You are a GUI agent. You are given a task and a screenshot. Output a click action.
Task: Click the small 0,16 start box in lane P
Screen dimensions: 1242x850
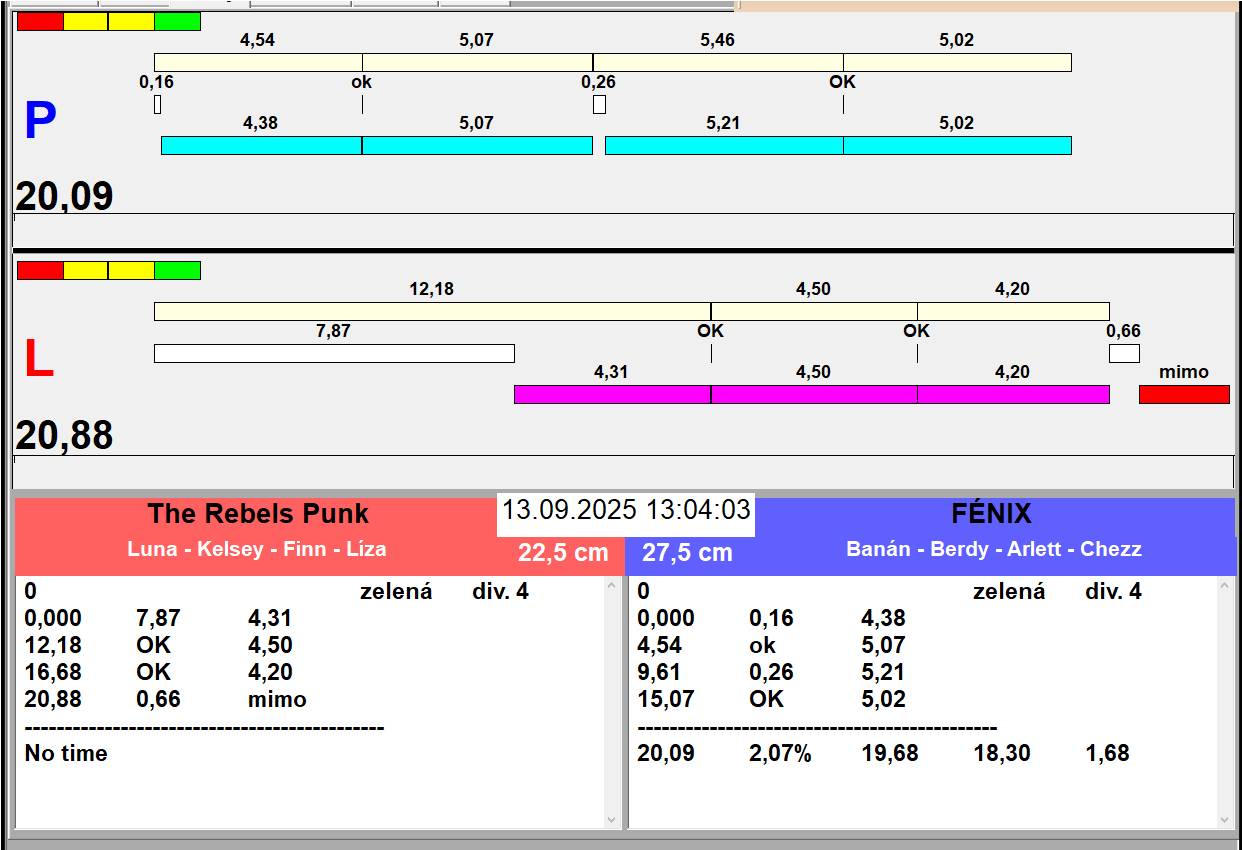[158, 104]
